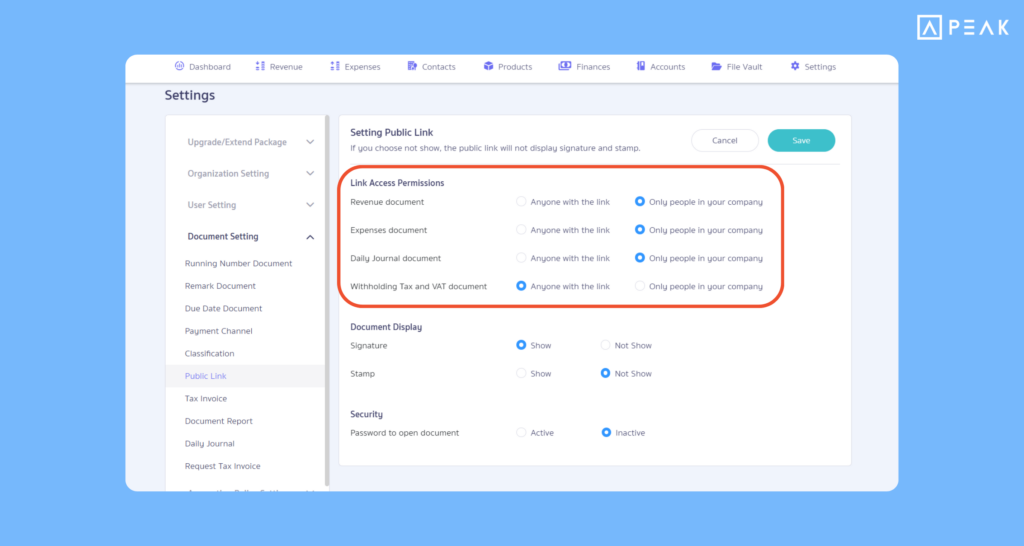Click the Settings gear icon
This screenshot has height=546, width=1024.
pyautogui.click(x=795, y=66)
